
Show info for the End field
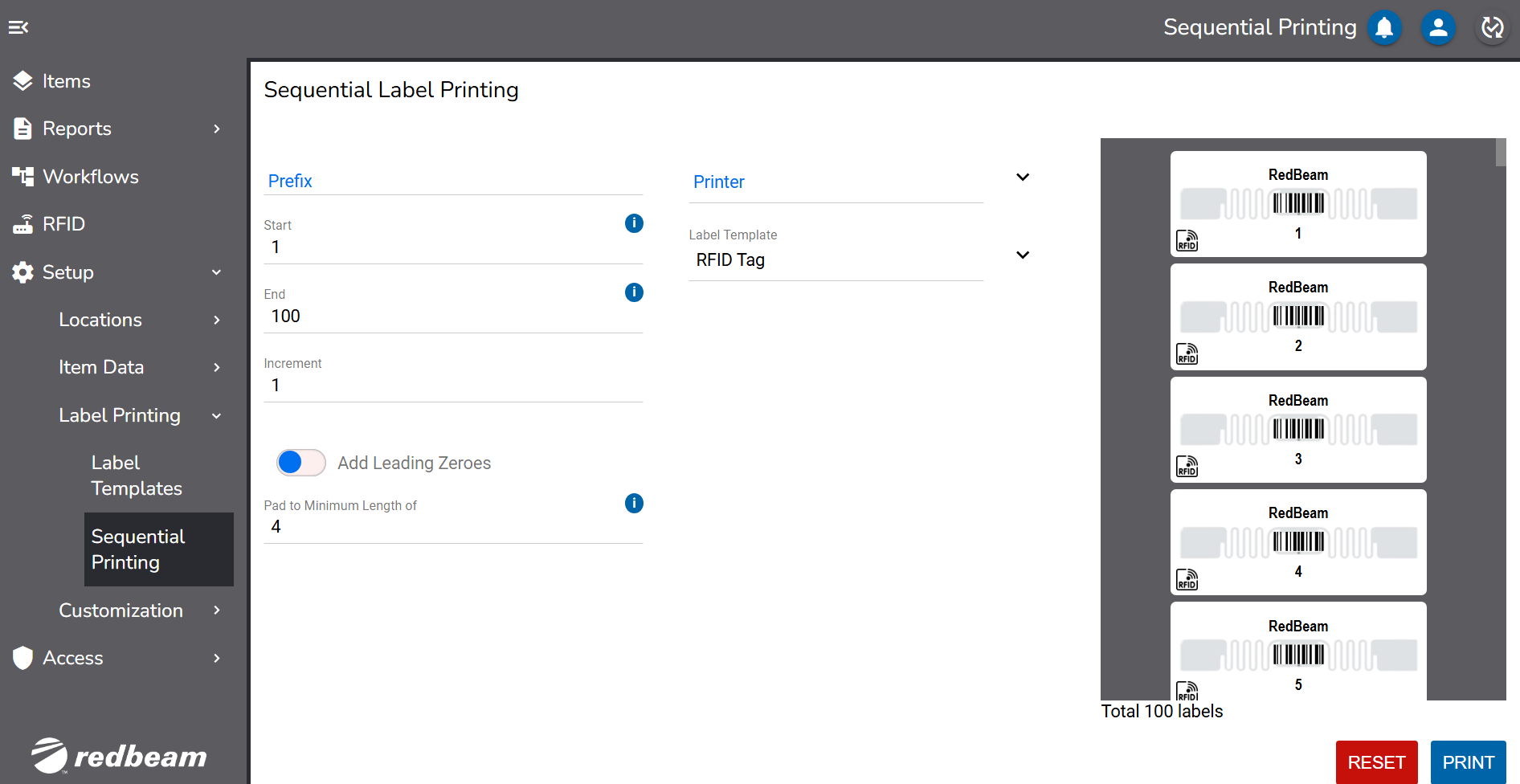[x=634, y=292]
